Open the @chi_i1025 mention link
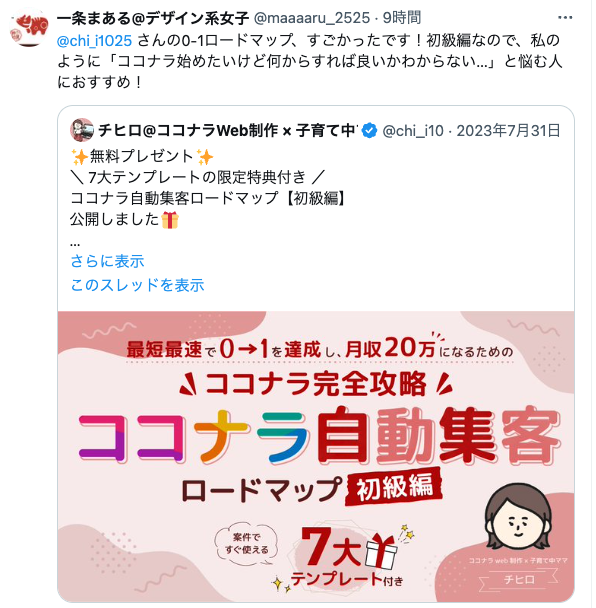 coord(95,40)
